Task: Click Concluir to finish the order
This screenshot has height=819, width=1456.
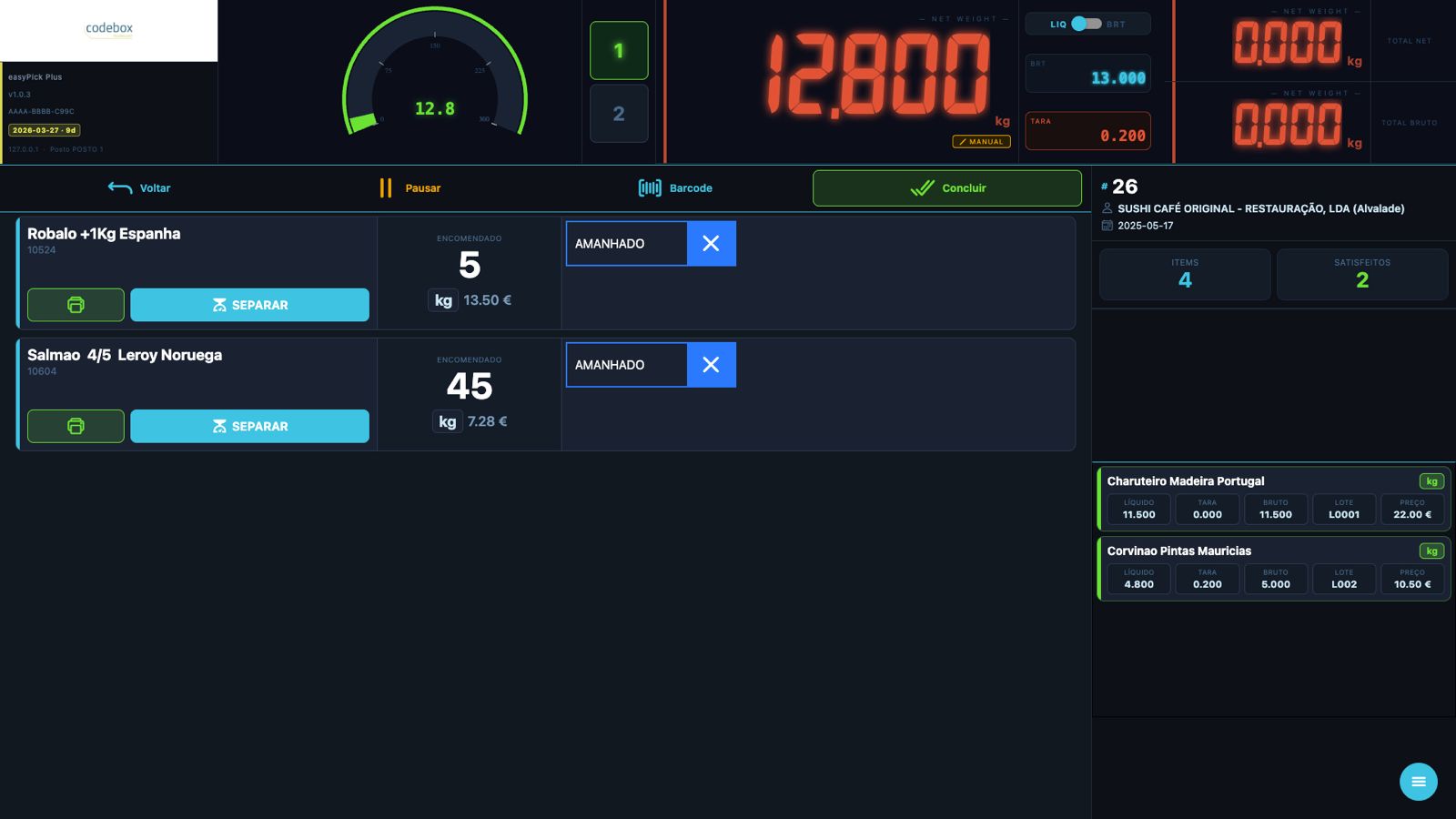Action: (947, 188)
